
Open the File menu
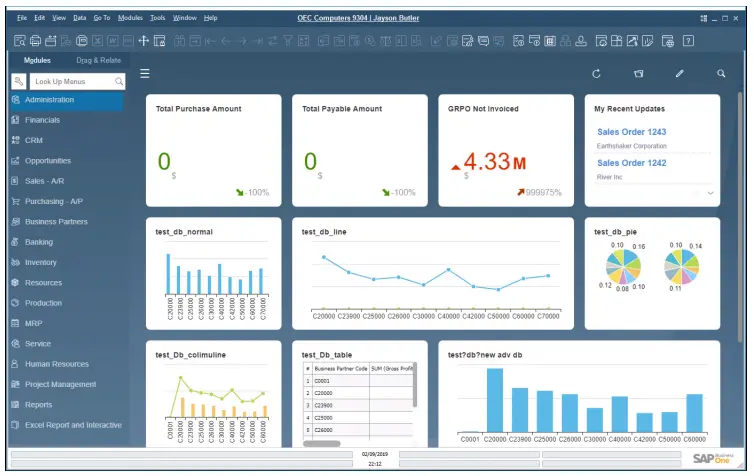coord(22,18)
